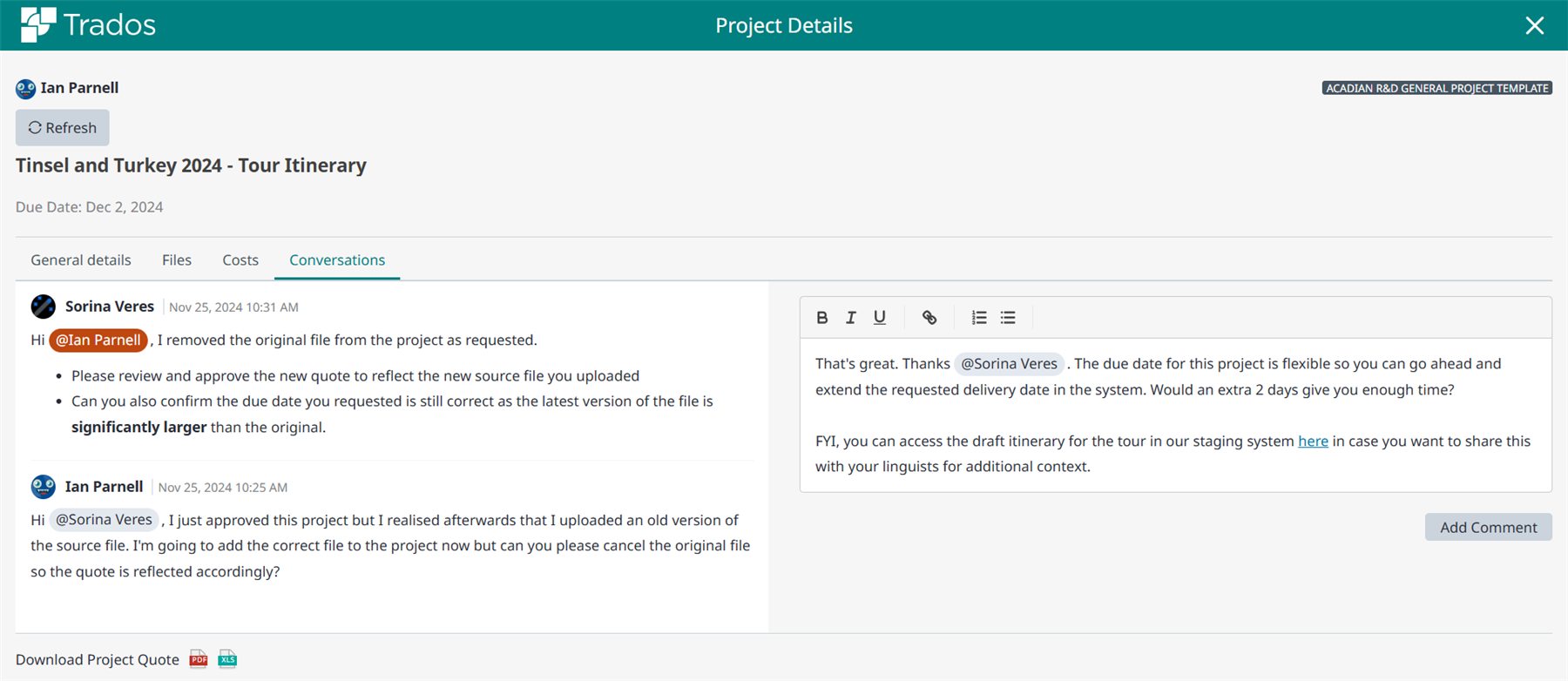Screen dimensions: 1568x681
Task: Click the Trados logo
Action: pyautogui.click(x=88, y=24)
